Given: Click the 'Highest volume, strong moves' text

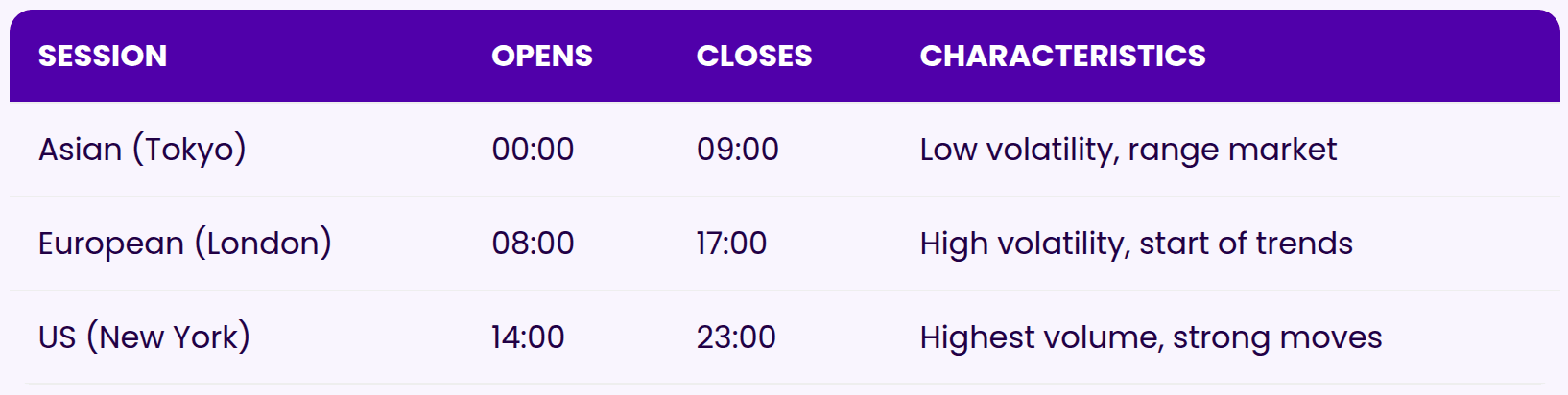Looking at the screenshot, I should coord(1151,338).
